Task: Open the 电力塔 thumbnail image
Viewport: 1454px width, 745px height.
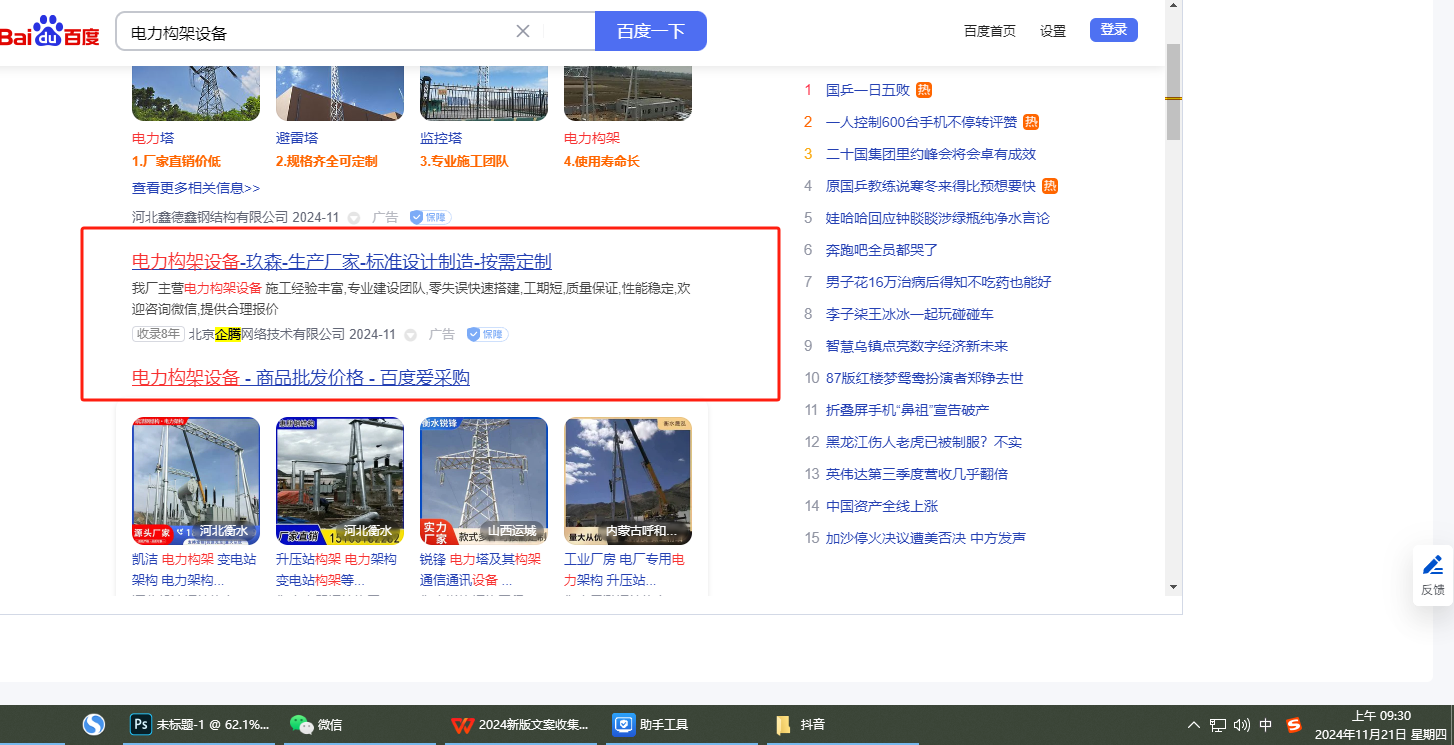Action: (x=196, y=94)
